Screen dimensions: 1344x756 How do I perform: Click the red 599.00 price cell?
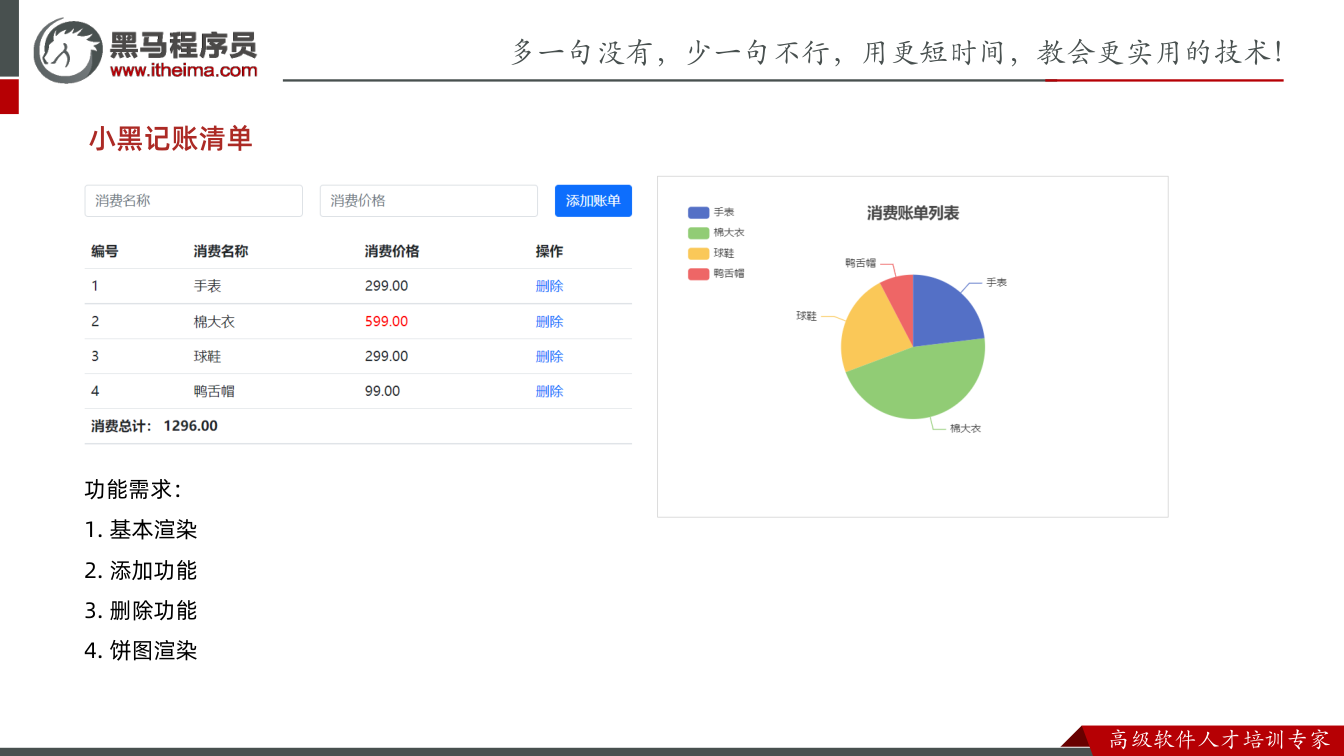(x=386, y=321)
